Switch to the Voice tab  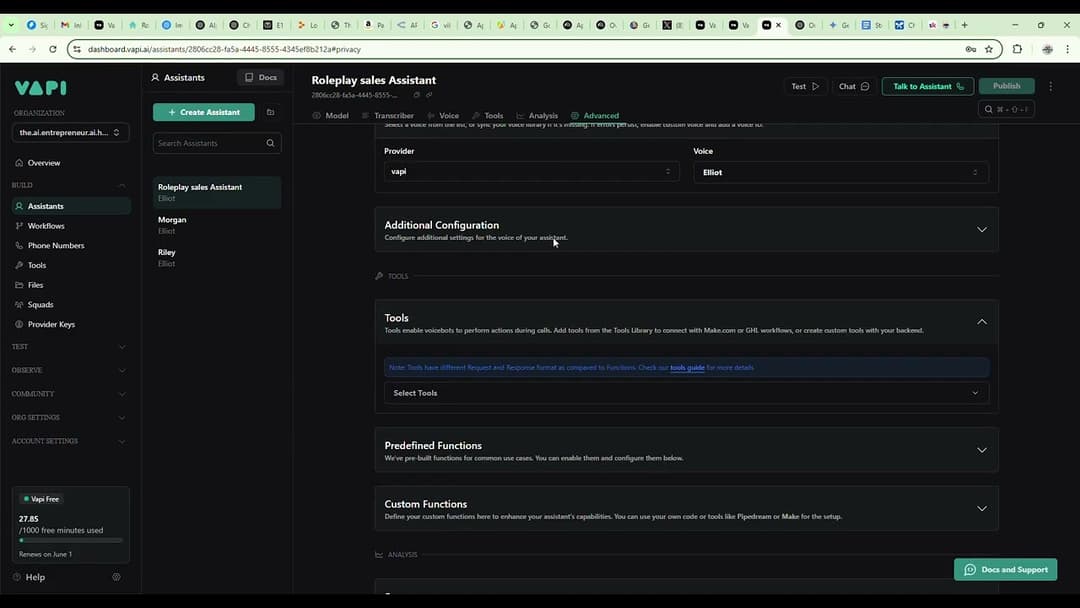[443, 116]
